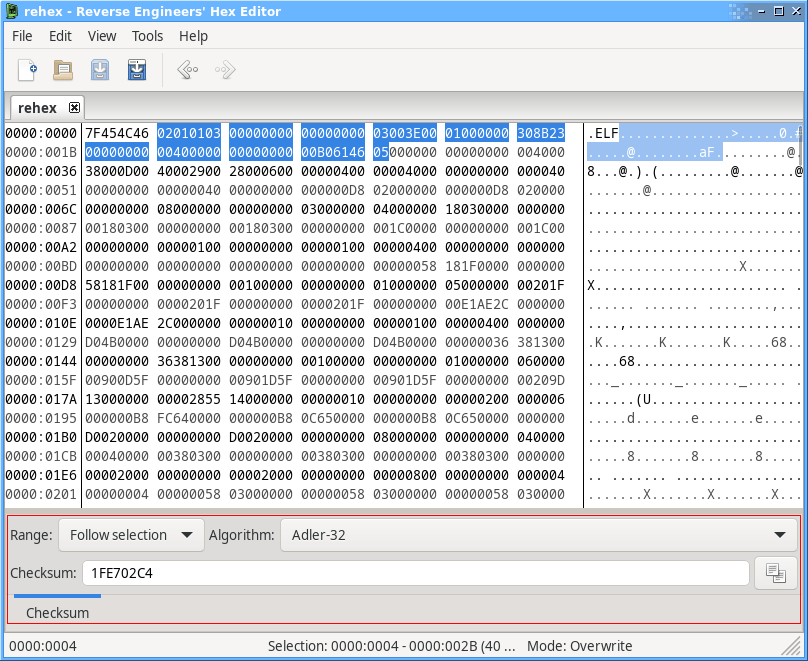The height and width of the screenshot is (661, 808).
Task: Click the Checksum value field 1FE702C4
Action: click(415, 573)
